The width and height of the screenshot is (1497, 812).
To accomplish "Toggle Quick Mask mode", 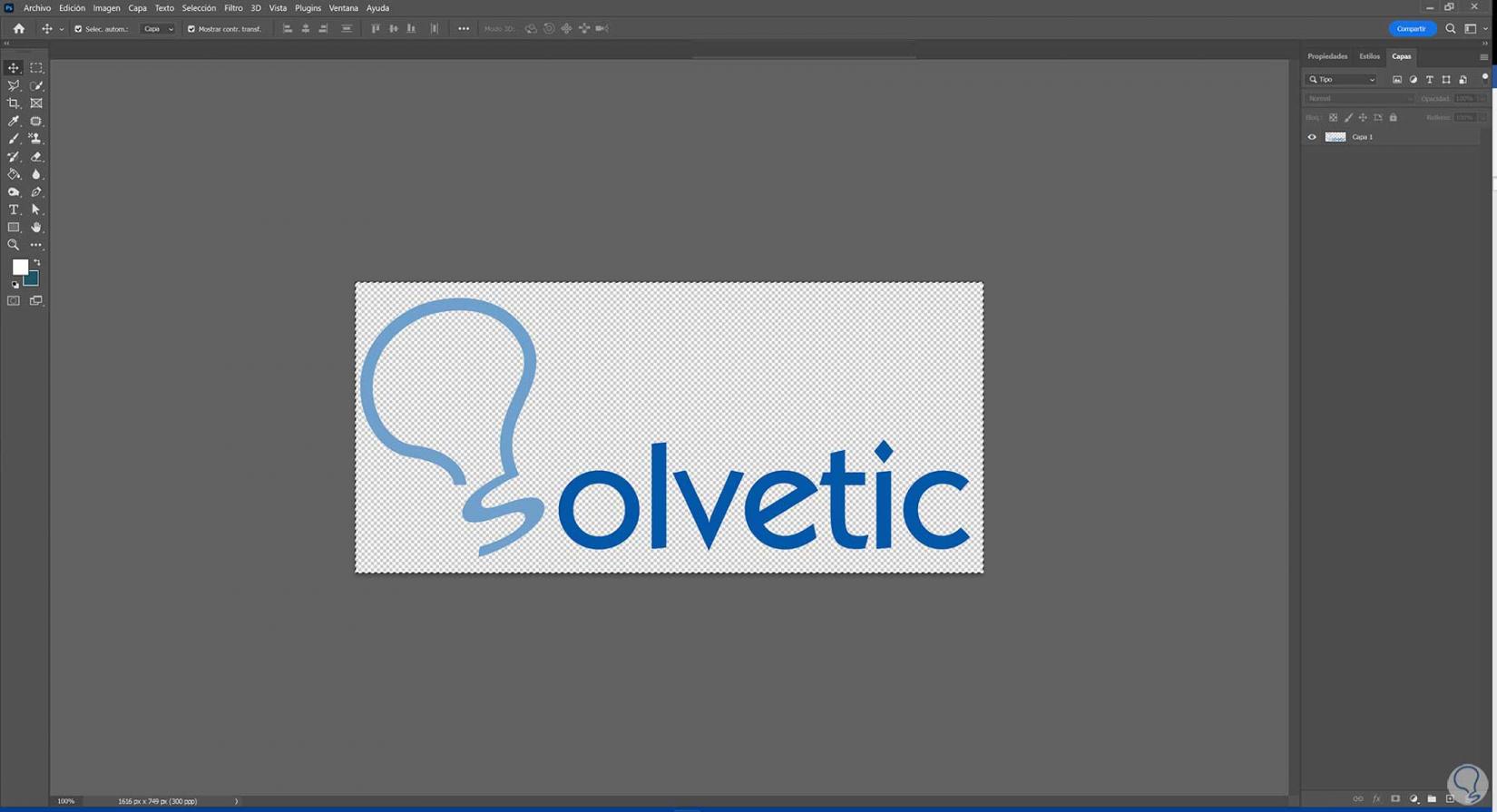I will coord(14,301).
